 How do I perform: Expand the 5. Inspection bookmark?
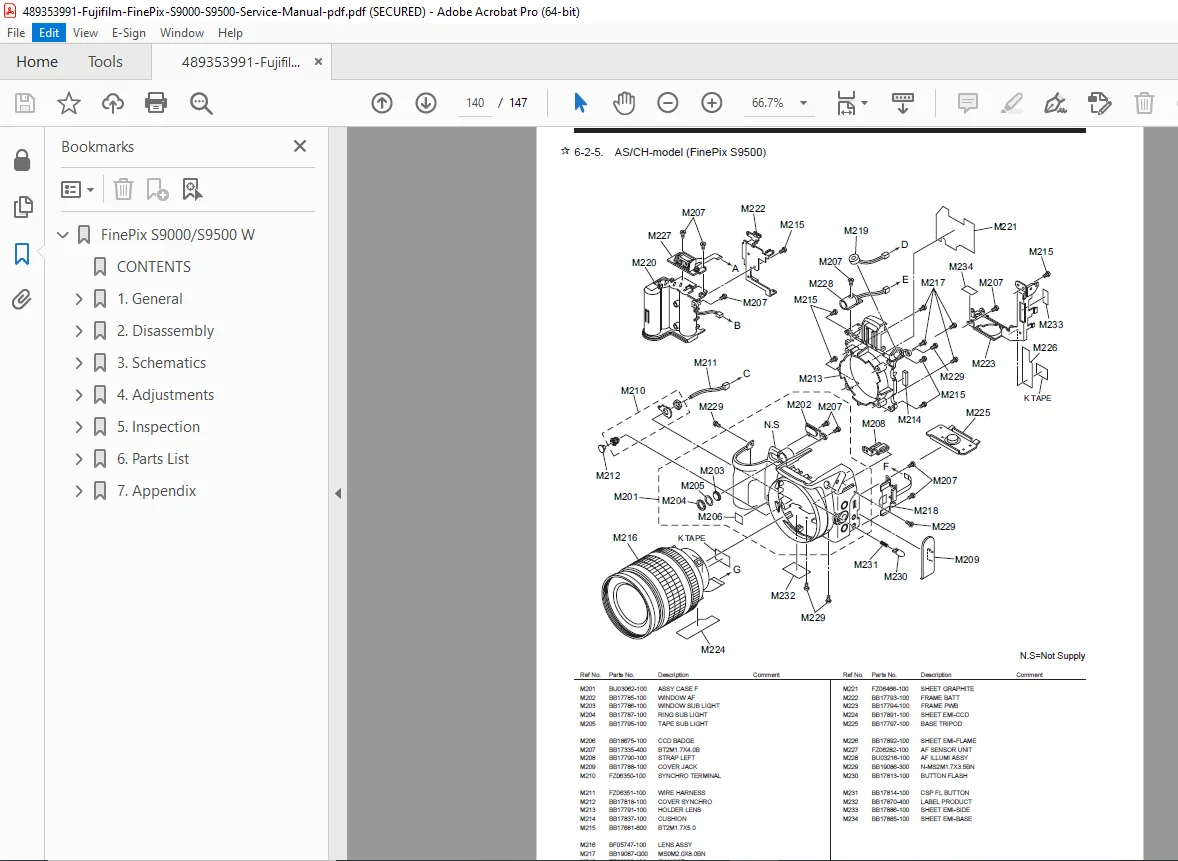tap(79, 427)
